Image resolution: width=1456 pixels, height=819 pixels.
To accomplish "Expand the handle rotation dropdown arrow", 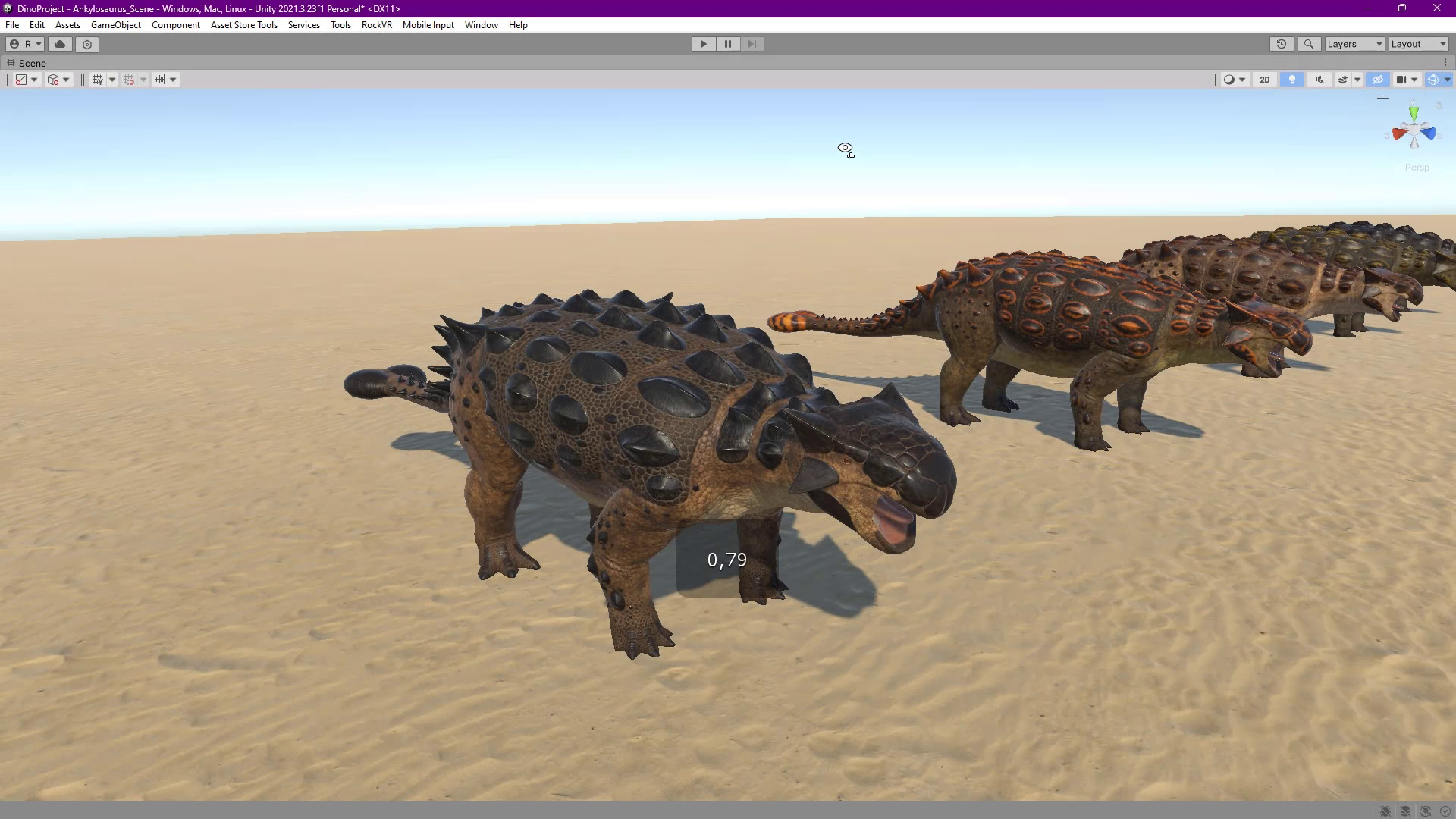I will coord(66,80).
